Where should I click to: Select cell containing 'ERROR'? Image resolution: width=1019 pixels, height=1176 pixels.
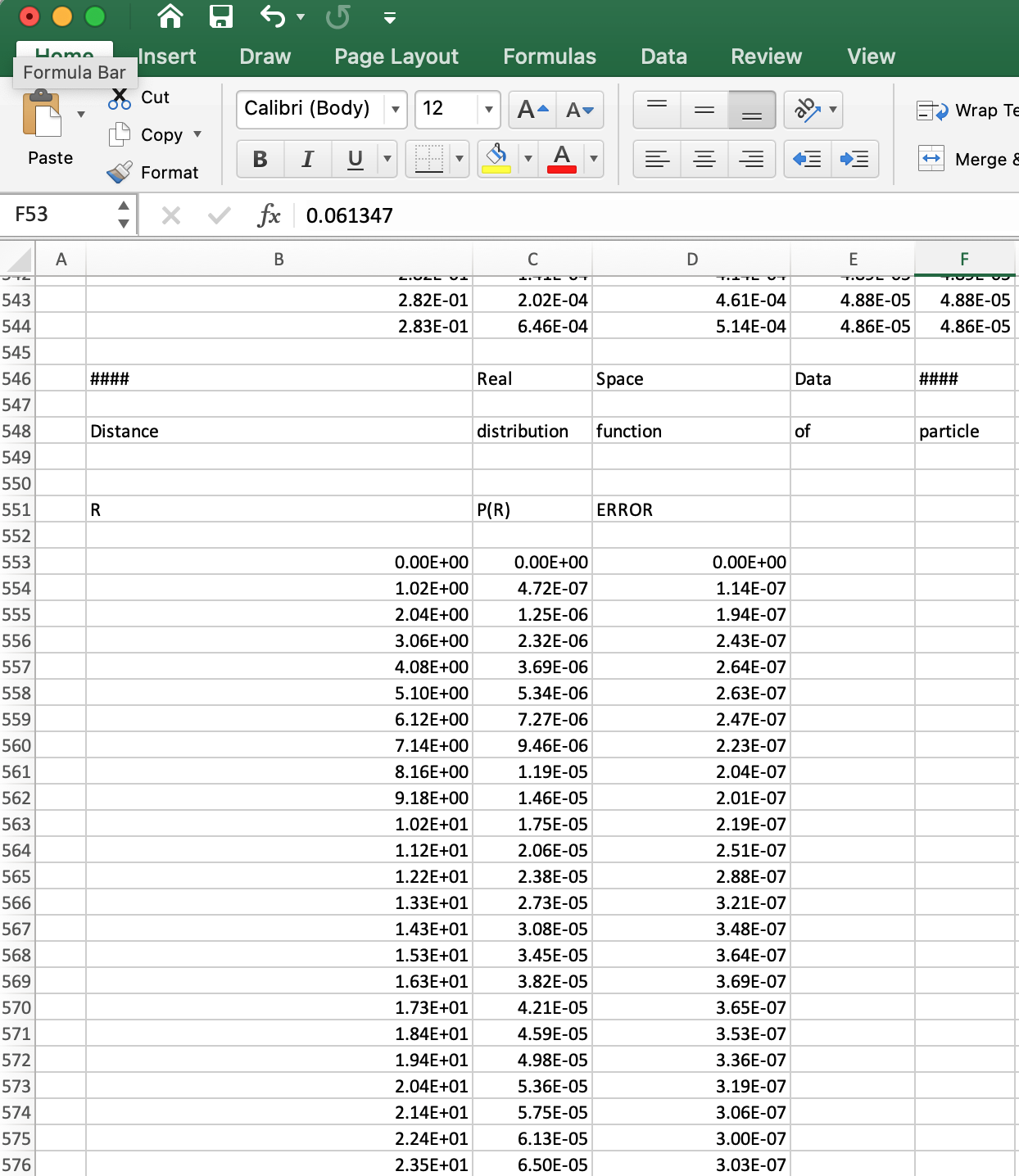click(691, 509)
